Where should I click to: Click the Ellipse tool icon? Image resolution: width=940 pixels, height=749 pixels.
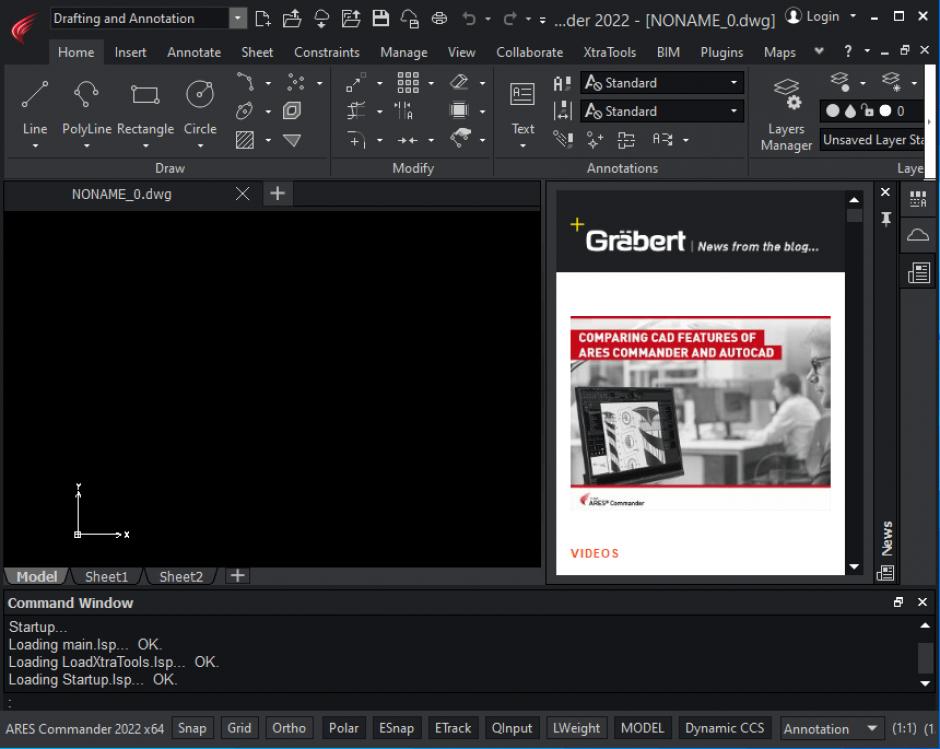pos(245,111)
